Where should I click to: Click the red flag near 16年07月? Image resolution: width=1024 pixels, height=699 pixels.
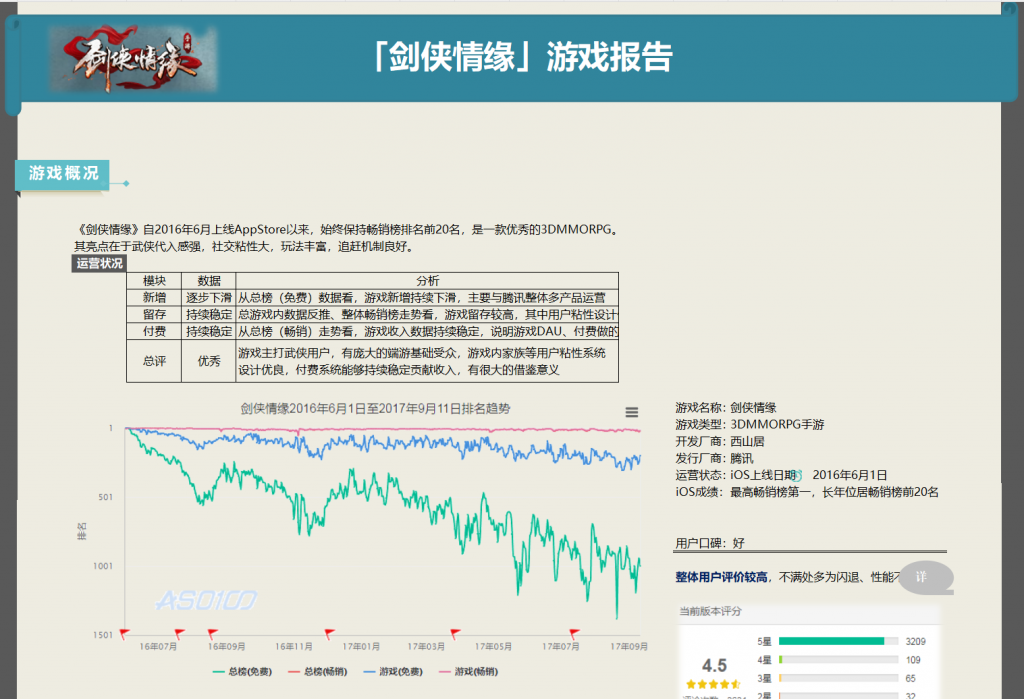[x=179, y=633]
